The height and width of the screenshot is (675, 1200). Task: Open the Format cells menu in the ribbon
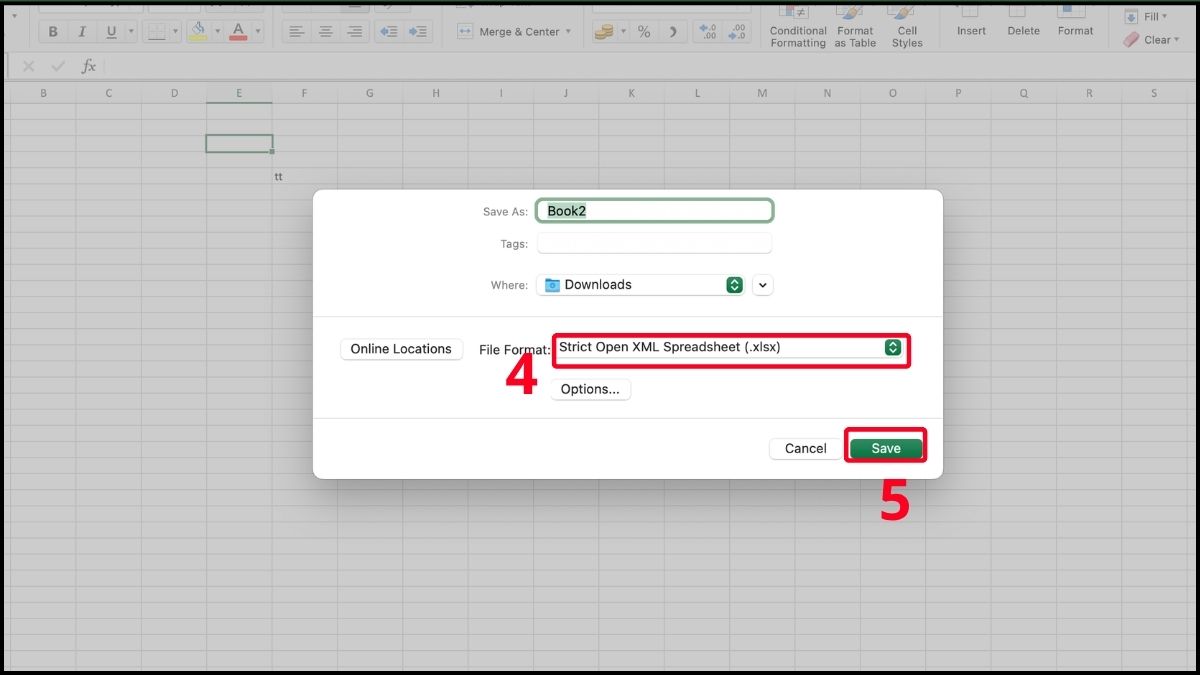[1075, 22]
